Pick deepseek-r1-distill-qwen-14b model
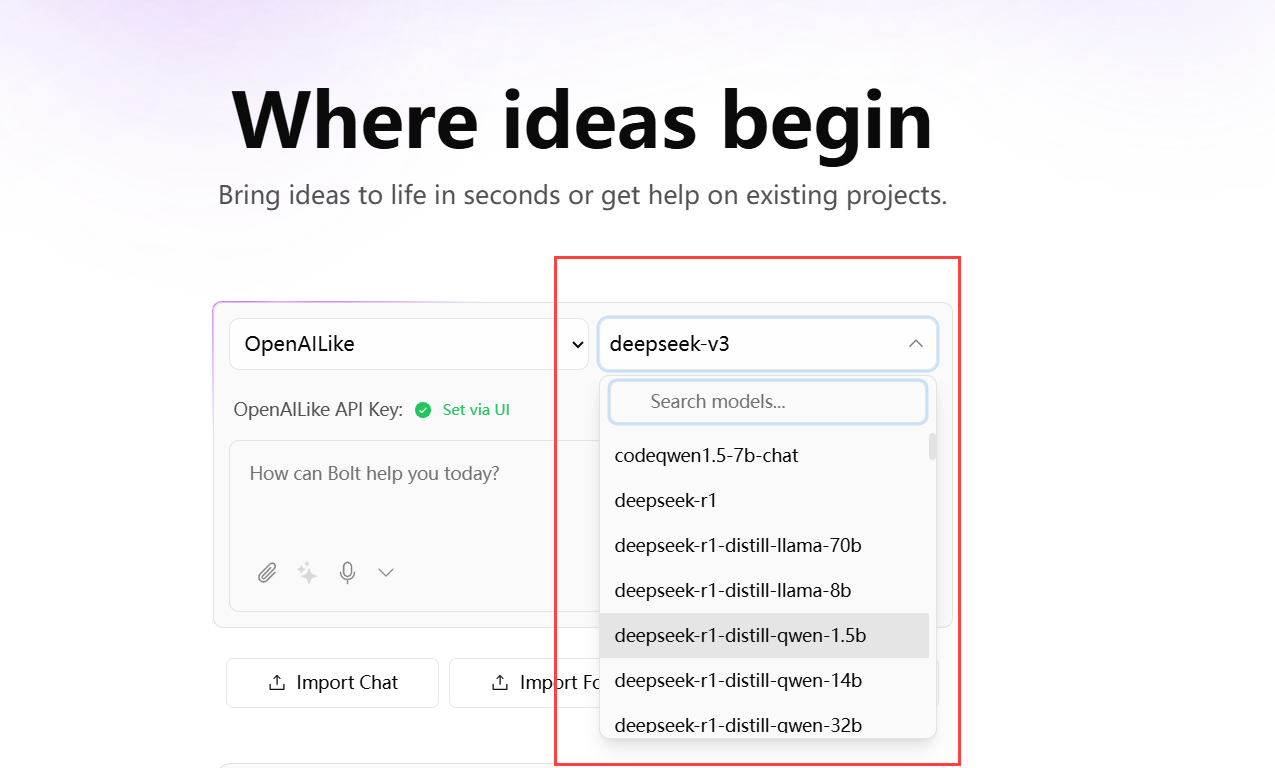This screenshot has height=768, width=1275. pos(764,680)
